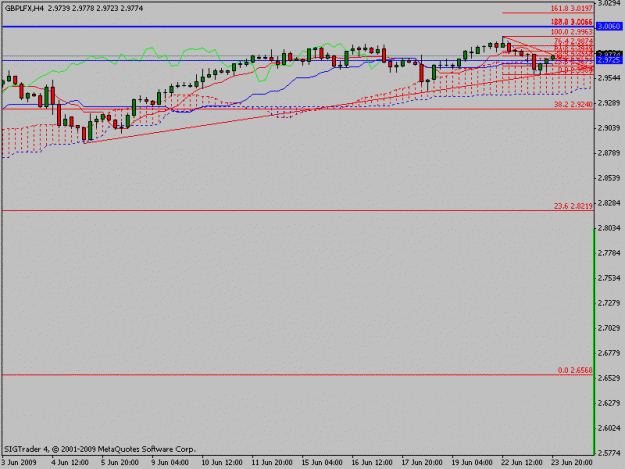Click the 15 Jun 04:00 time label
This screenshot has height=469, width=625.
tap(322, 462)
